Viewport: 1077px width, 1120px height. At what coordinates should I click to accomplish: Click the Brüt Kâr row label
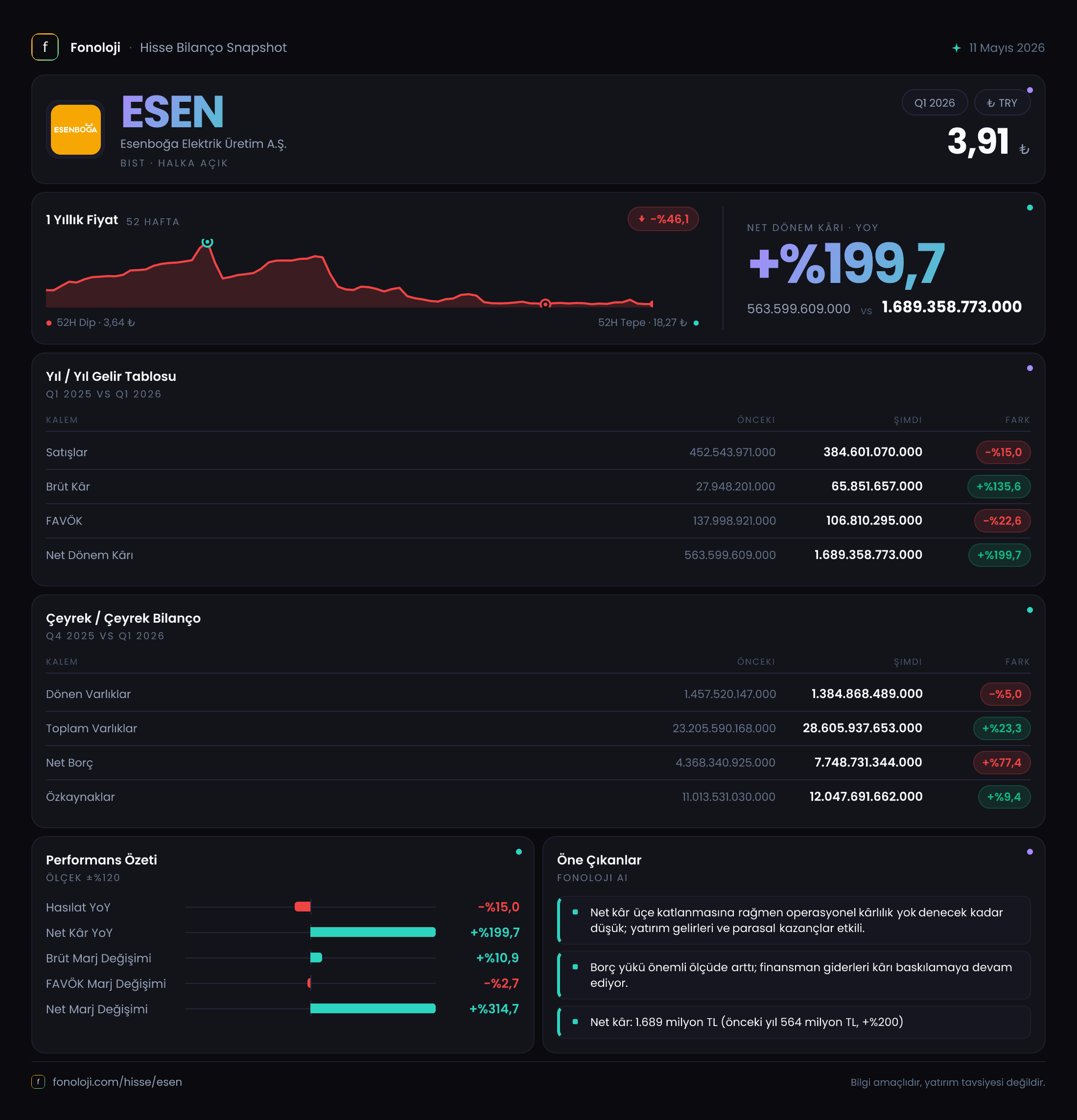pyautogui.click(x=68, y=486)
